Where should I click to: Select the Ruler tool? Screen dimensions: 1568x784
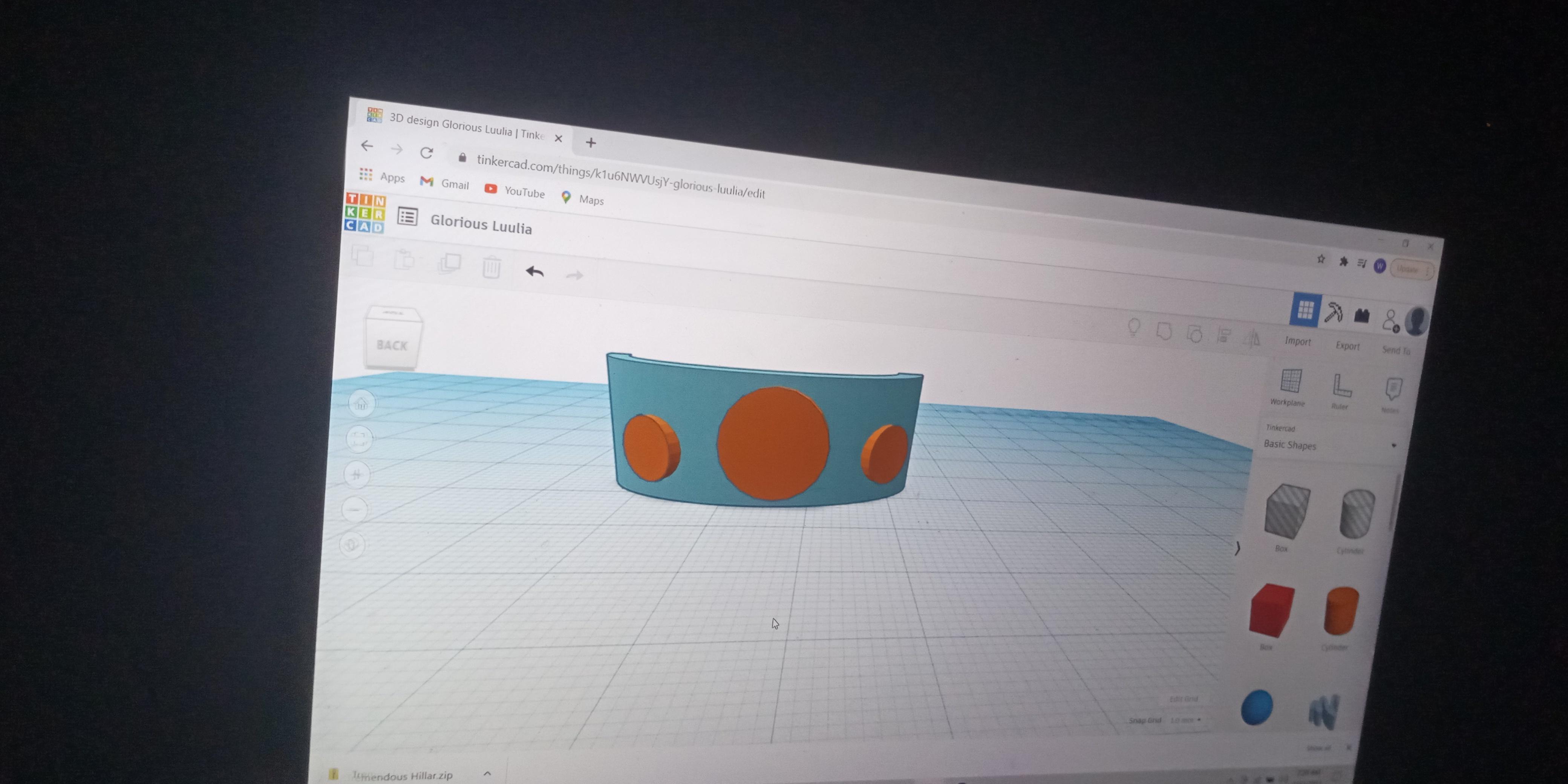point(1341,391)
